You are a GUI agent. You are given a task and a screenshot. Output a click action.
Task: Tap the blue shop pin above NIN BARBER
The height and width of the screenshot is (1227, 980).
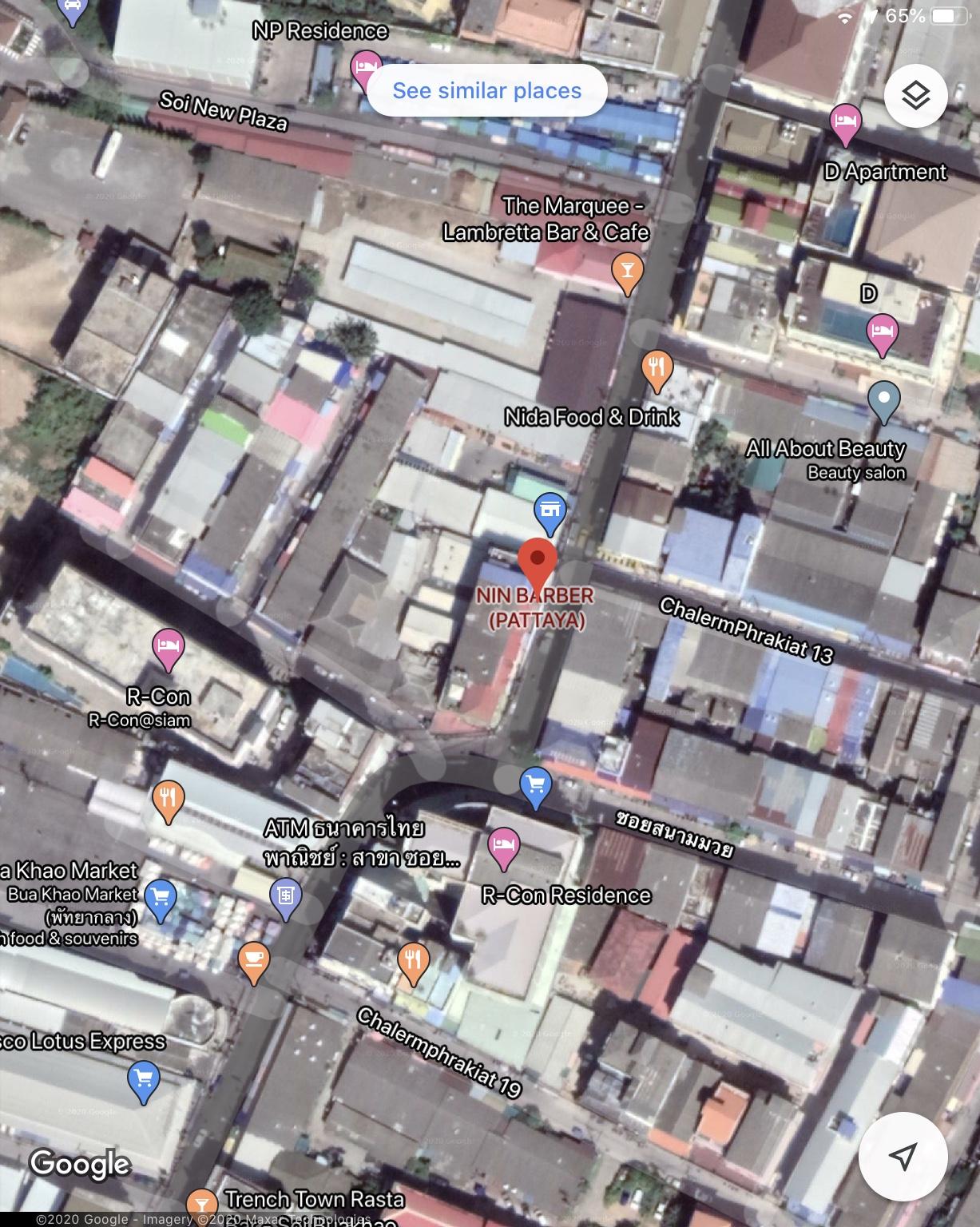coord(550,514)
